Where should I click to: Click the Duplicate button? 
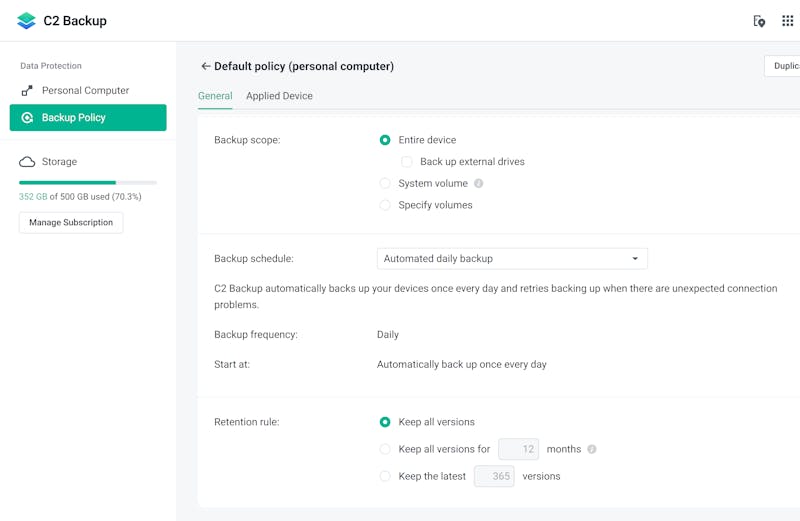click(x=782, y=66)
